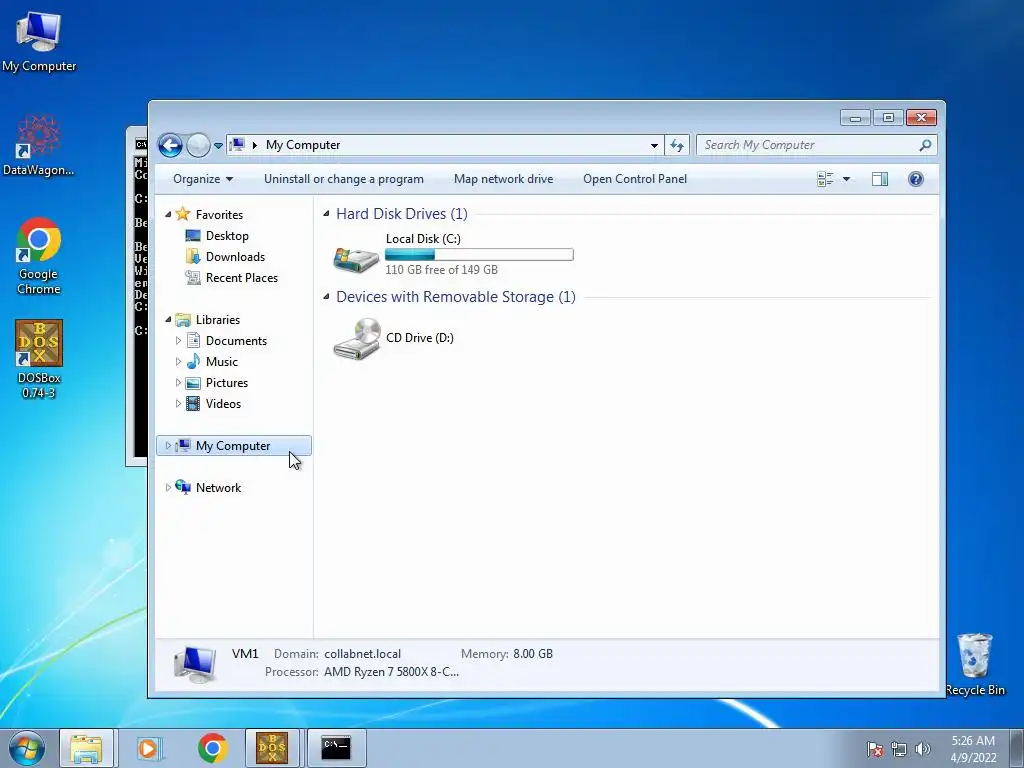1024x768 pixels.
Task: Open the Start menu
Action: click(x=27, y=748)
